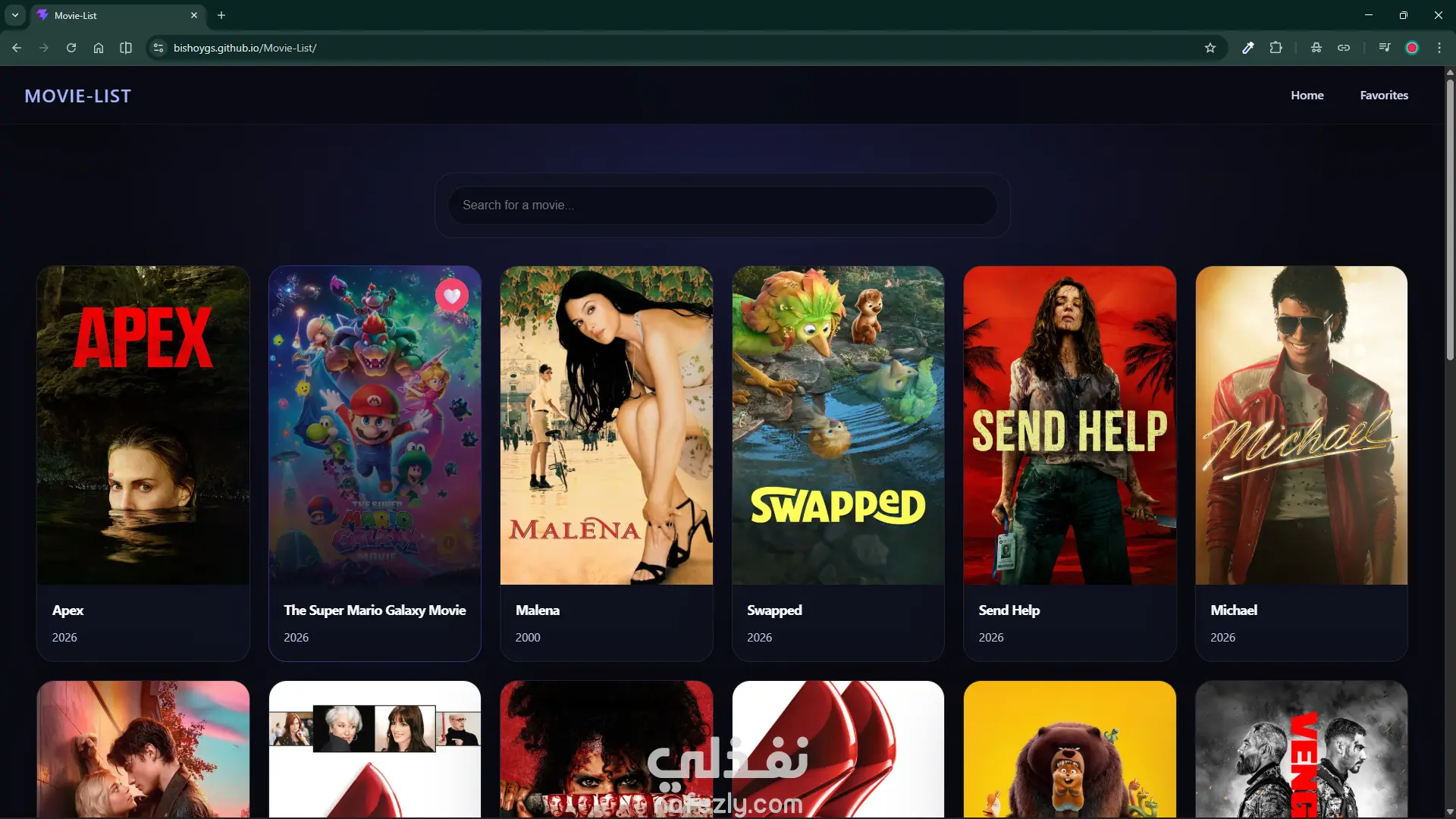
Task: Go back to the previous page
Action: click(x=17, y=48)
